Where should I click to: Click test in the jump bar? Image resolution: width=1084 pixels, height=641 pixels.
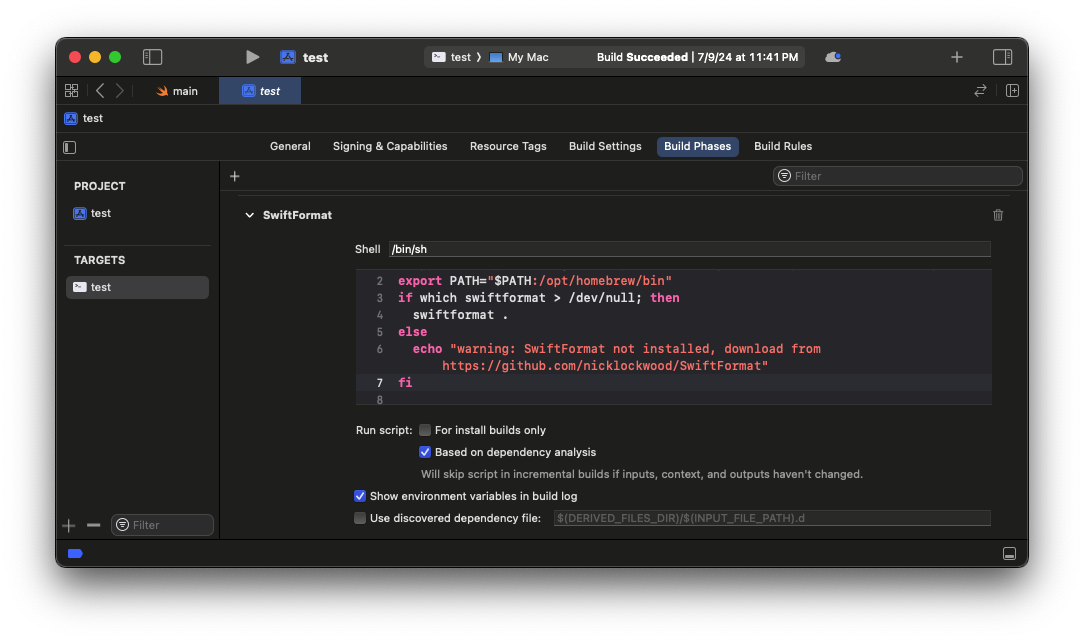point(84,118)
